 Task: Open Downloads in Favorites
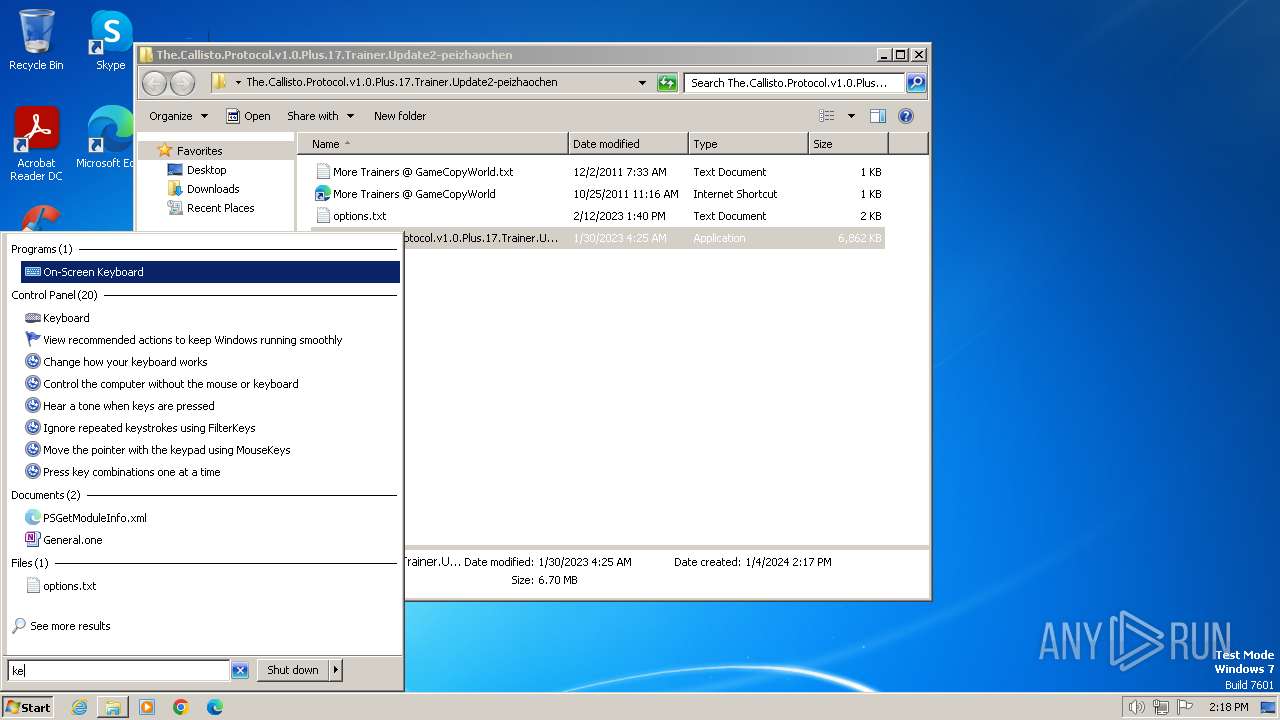213,189
